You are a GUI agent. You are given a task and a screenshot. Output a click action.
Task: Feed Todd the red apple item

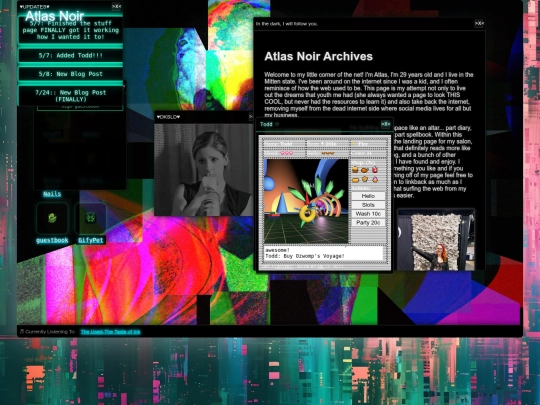[x=375, y=170]
